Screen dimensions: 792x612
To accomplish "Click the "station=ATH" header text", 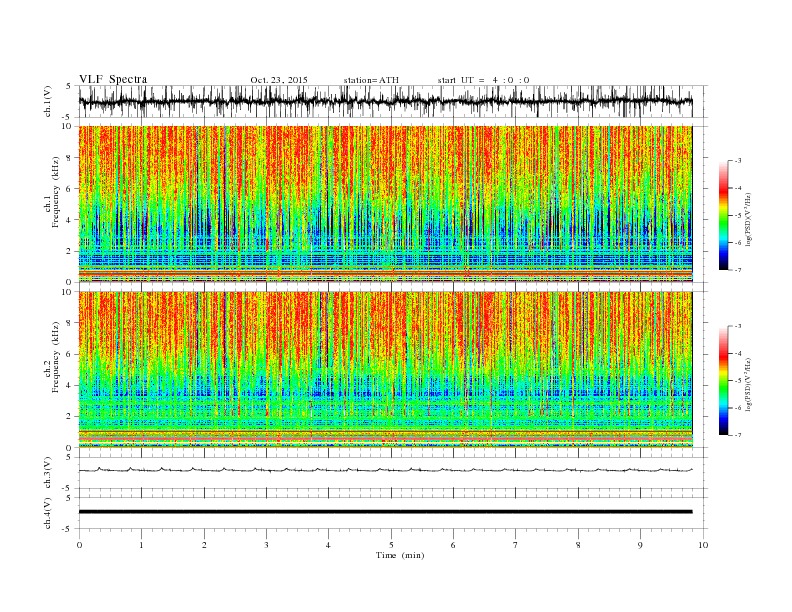I will pos(371,80).
